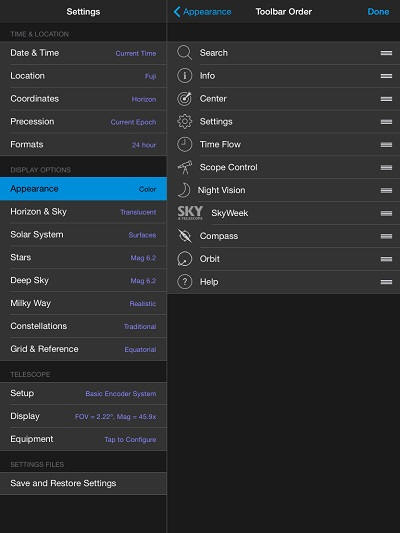Tap the Done button
The height and width of the screenshot is (533, 400).
pyautogui.click(x=378, y=12)
